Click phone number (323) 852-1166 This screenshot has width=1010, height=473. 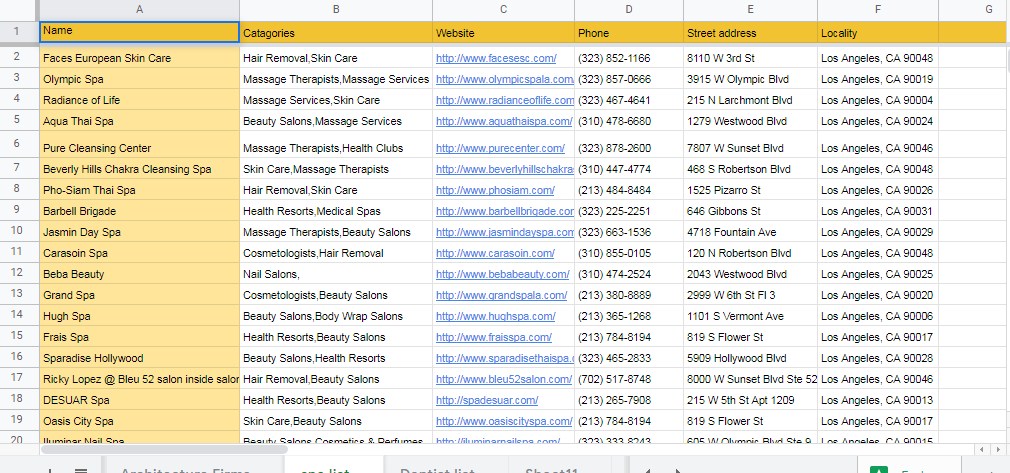(x=629, y=57)
